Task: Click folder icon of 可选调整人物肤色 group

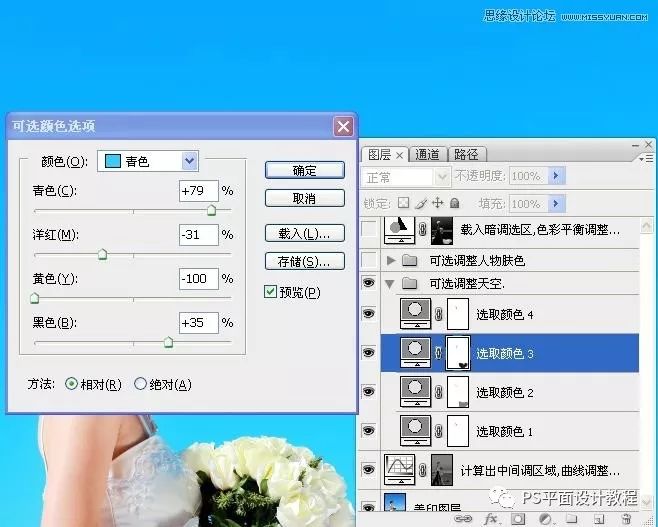Action: 409,261
